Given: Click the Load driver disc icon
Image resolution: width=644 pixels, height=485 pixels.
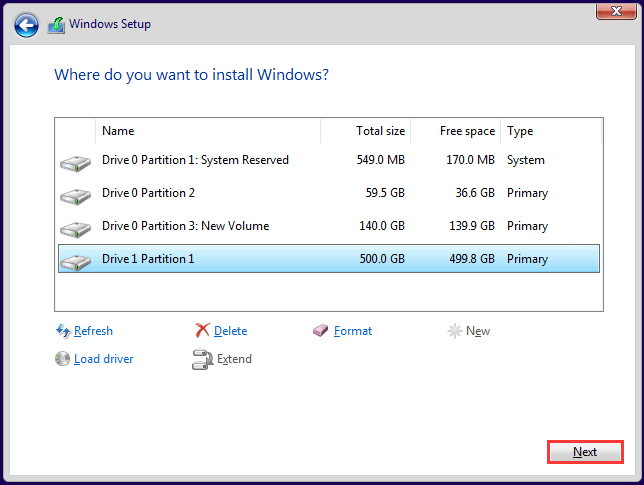Looking at the screenshot, I should pos(62,359).
